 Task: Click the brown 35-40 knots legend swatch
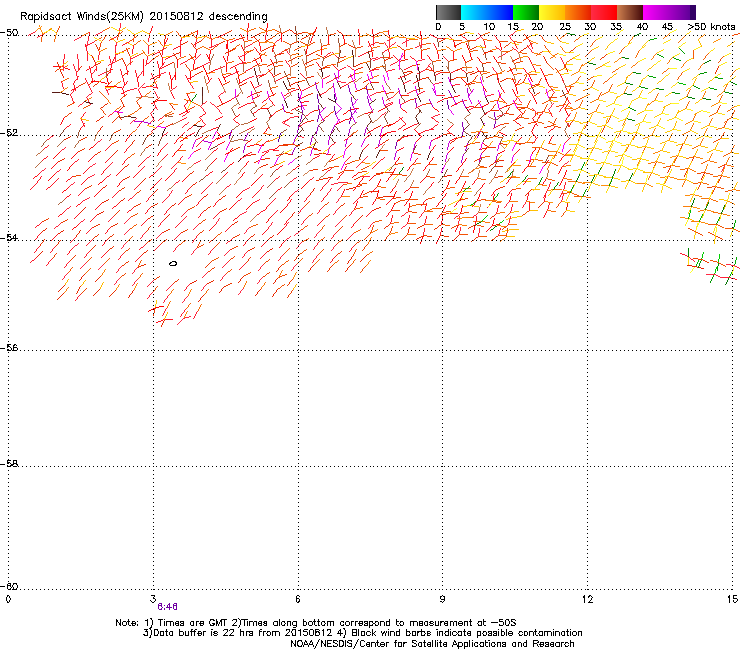coord(630,12)
